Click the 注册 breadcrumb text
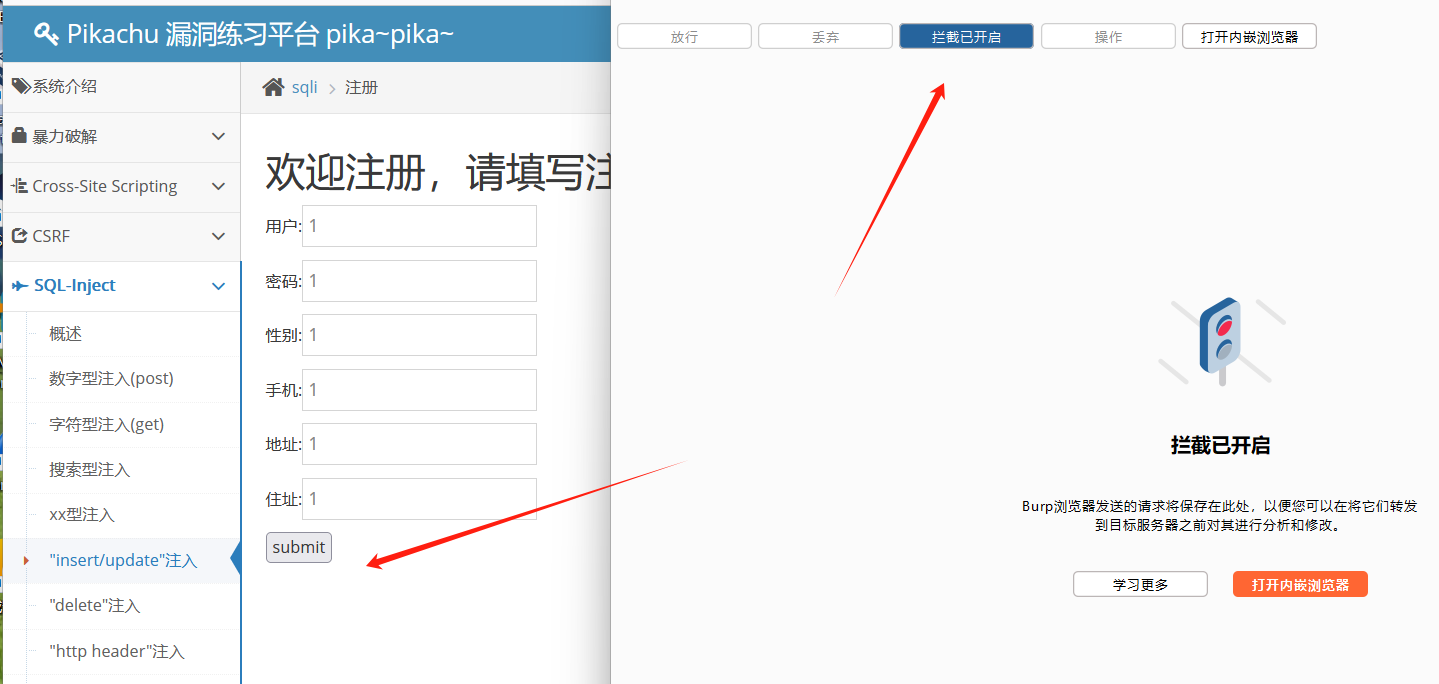This screenshot has height=684, width=1439. pyautogui.click(x=361, y=87)
